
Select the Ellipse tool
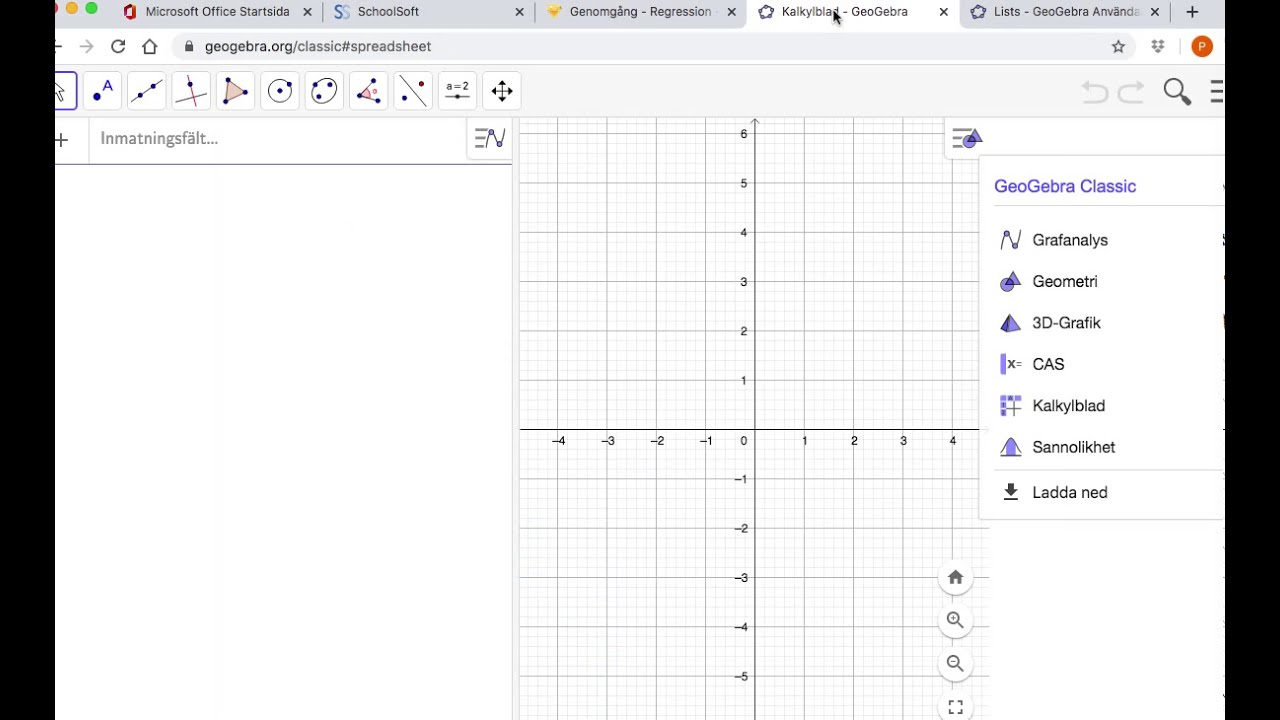(x=324, y=91)
